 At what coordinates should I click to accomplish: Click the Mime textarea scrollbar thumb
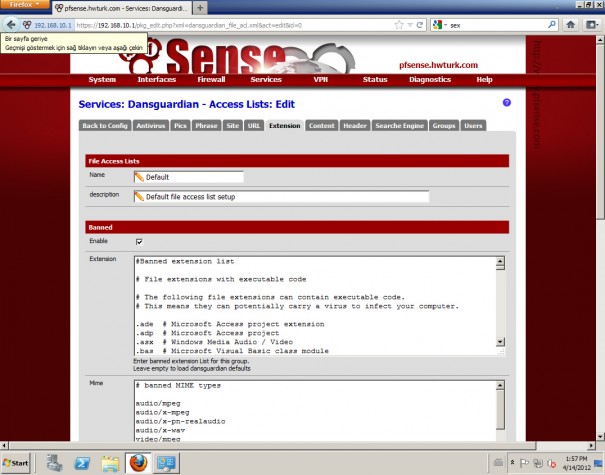pyautogui.click(x=500, y=409)
